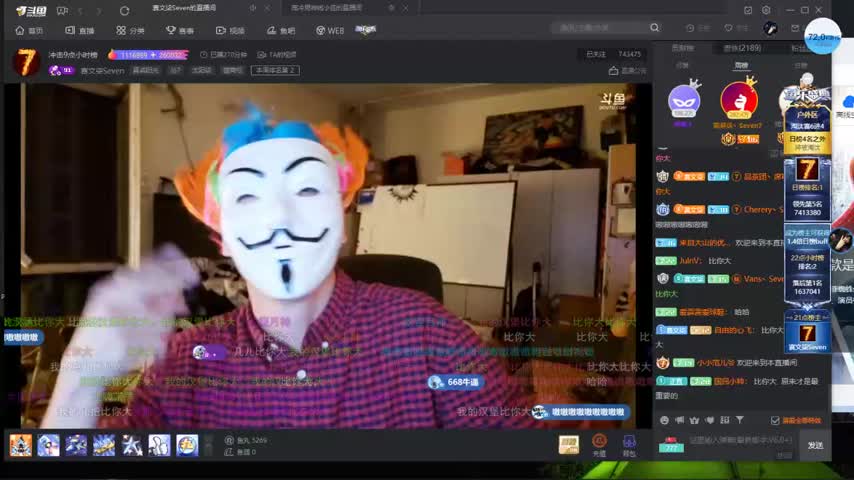Click the crown icon in chat toolbar

pyautogui.click(x=694, y=420)
